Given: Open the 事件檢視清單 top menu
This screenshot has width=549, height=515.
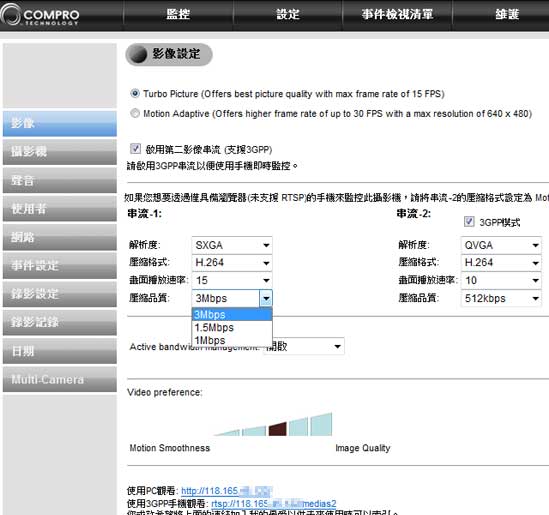Looking at the screenshot, I should coord(397,14).
